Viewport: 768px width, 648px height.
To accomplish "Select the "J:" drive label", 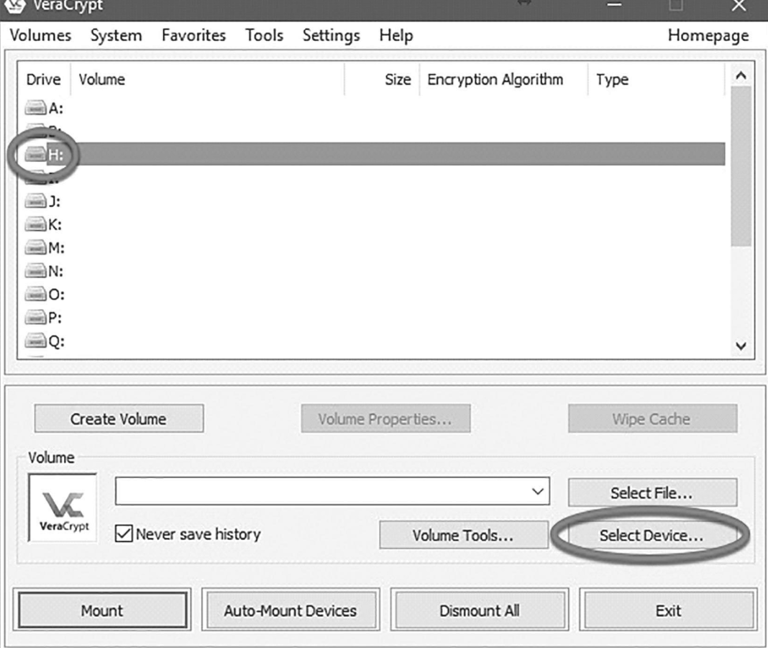I will (54, 201).
